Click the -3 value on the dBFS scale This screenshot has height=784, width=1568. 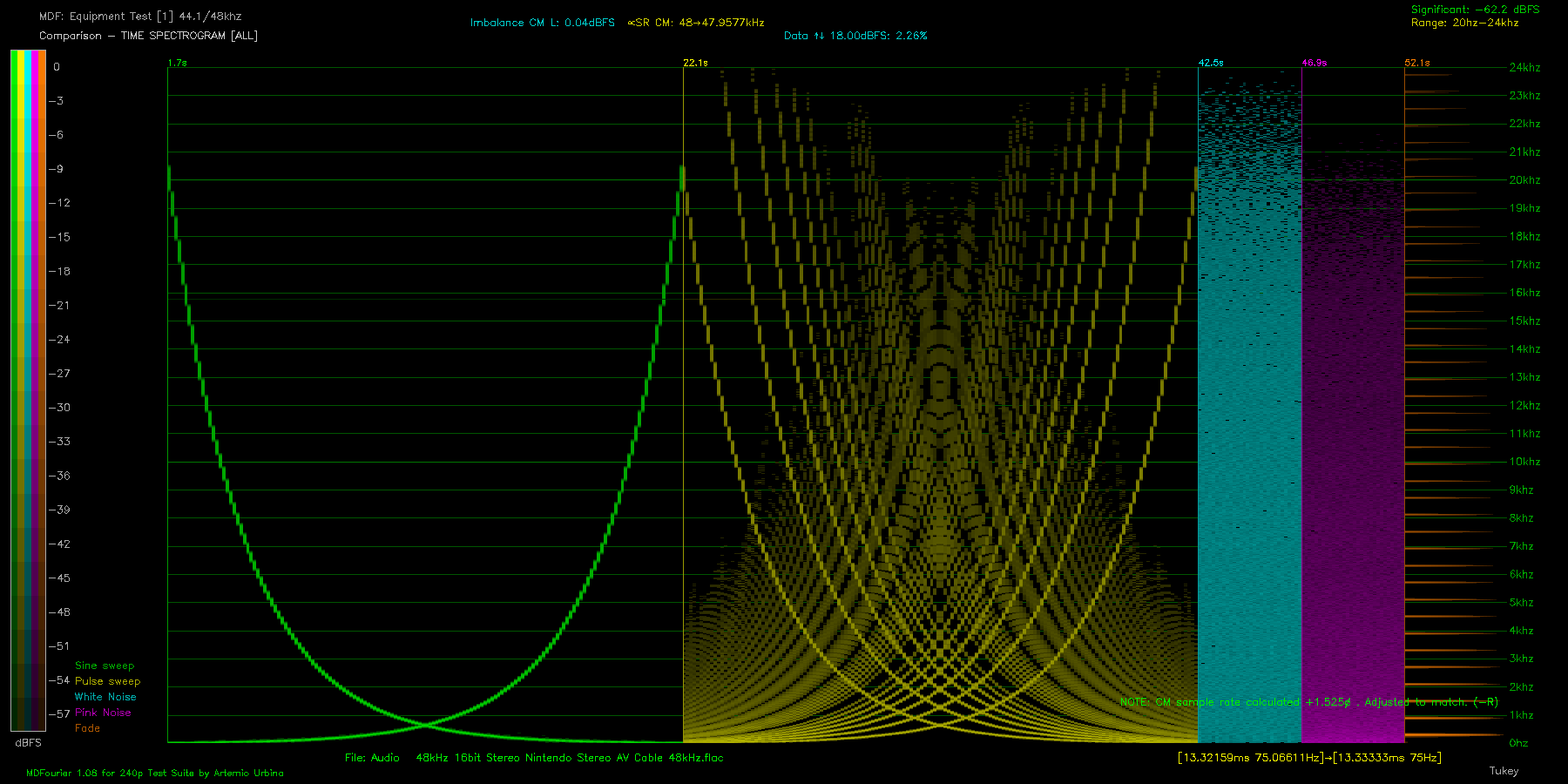tap(56, 101)
